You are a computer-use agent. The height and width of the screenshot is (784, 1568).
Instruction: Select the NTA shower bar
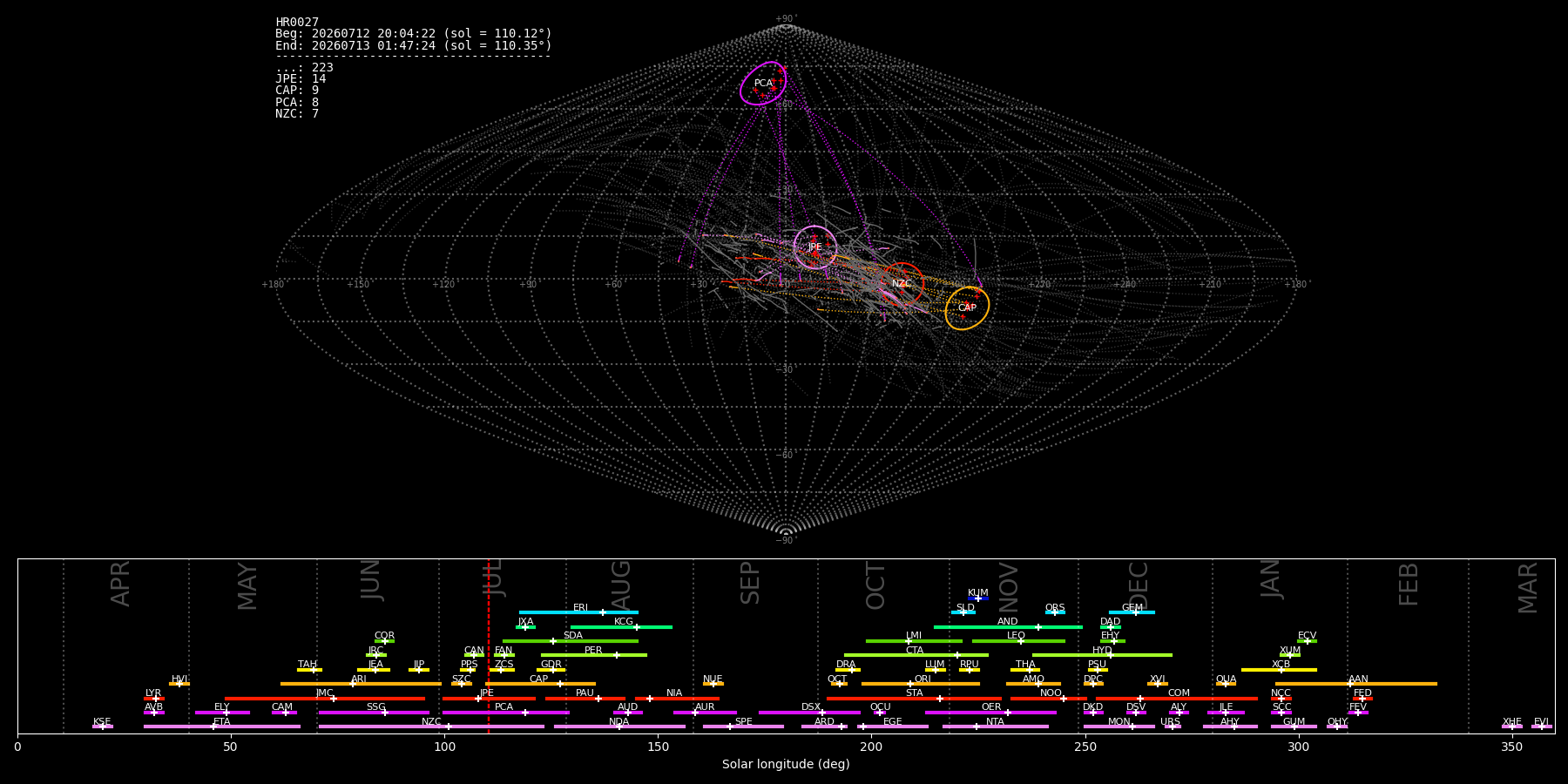coord(996,727)
